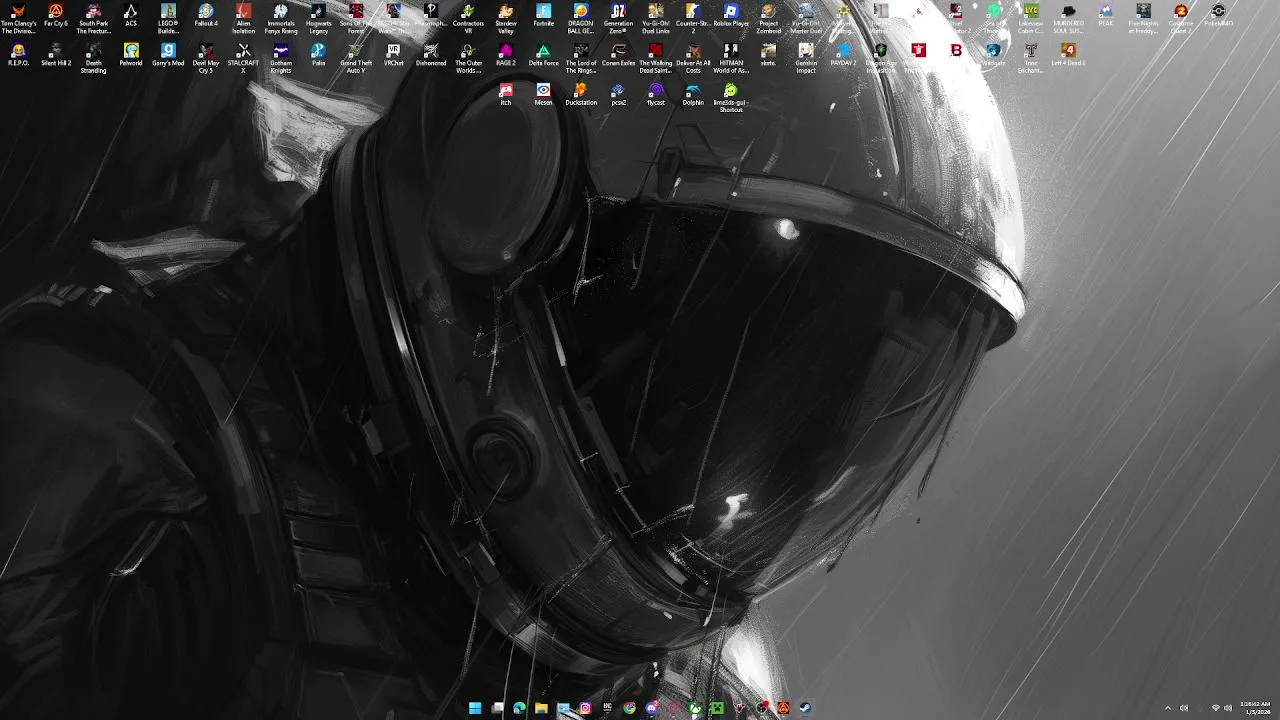Select the flycast emulator shortcut

click(656, 94)
